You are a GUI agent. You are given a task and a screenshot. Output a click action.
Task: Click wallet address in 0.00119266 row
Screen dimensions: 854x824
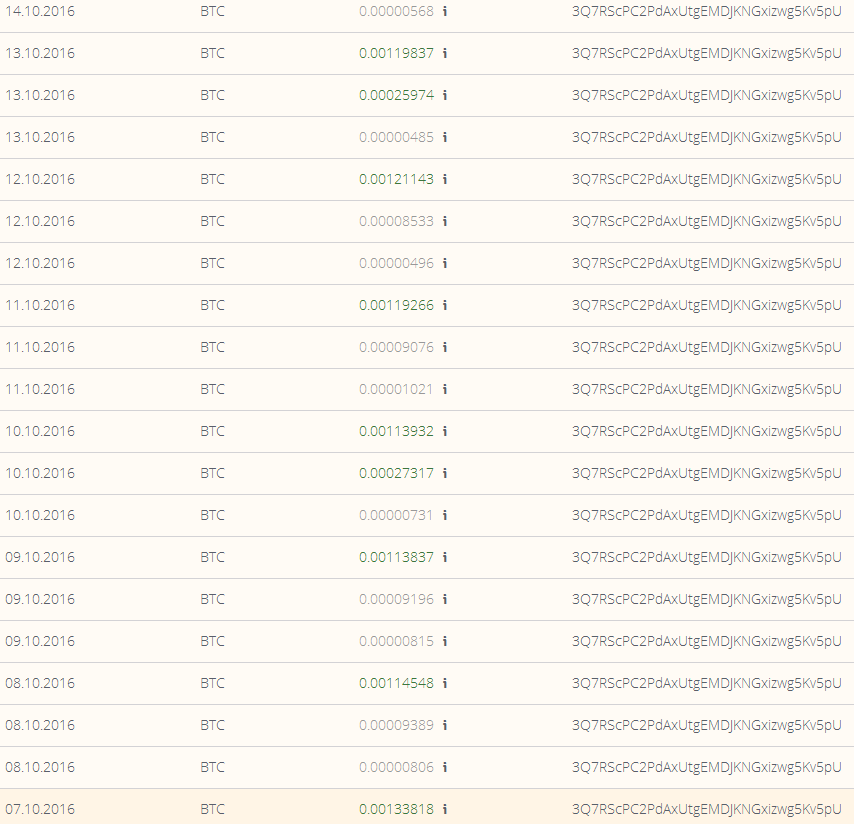coord(706,305)
